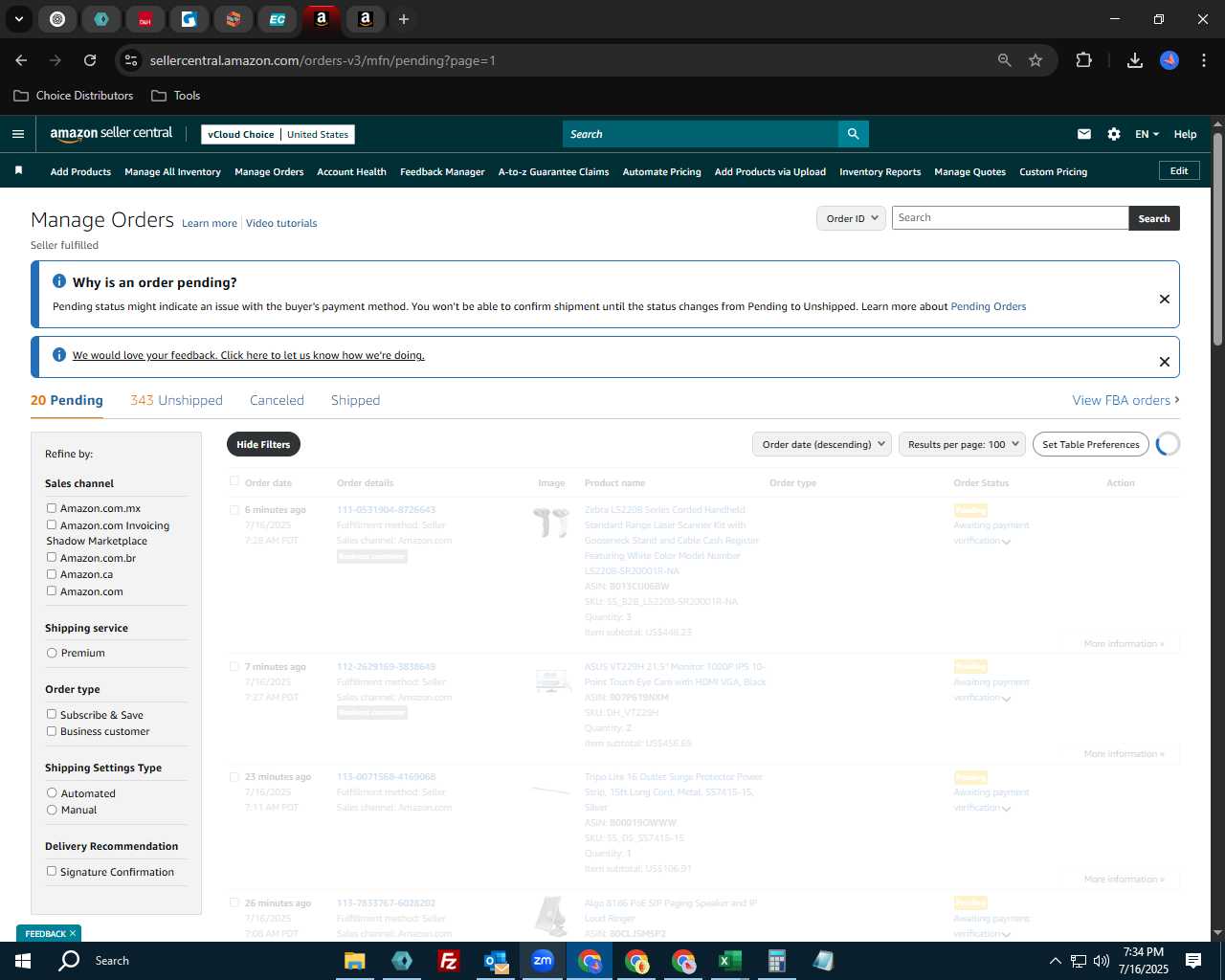Open the Feedback Manager menu item
Viewport: 1225px width, 980px height.
(x=442, y=171)
